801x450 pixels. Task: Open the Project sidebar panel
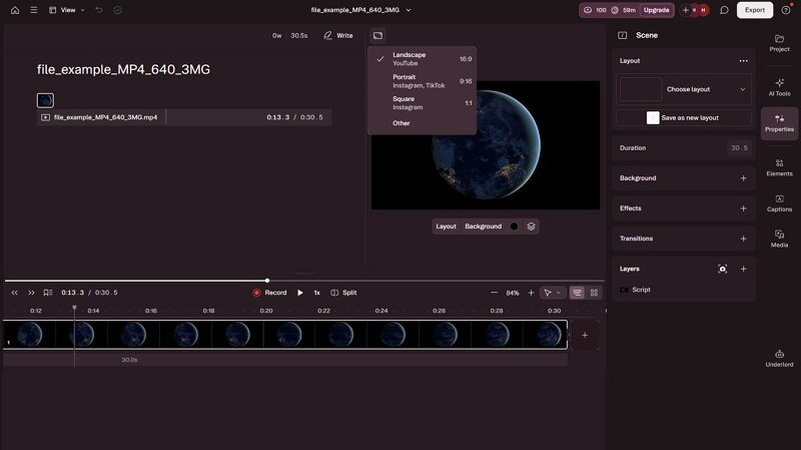pos(779,43)
